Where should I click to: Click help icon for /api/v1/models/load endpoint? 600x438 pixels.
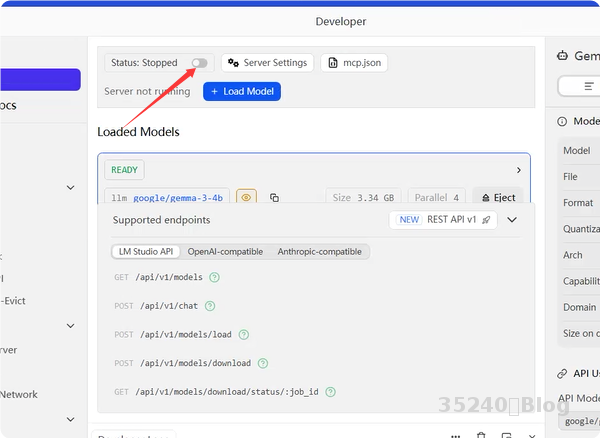(244, 335)
